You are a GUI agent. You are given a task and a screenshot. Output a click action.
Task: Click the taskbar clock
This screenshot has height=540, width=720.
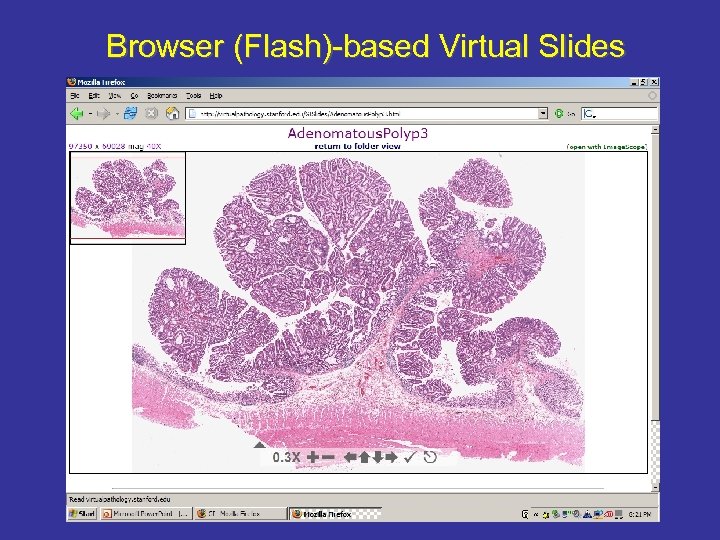[x=640, y=514]
